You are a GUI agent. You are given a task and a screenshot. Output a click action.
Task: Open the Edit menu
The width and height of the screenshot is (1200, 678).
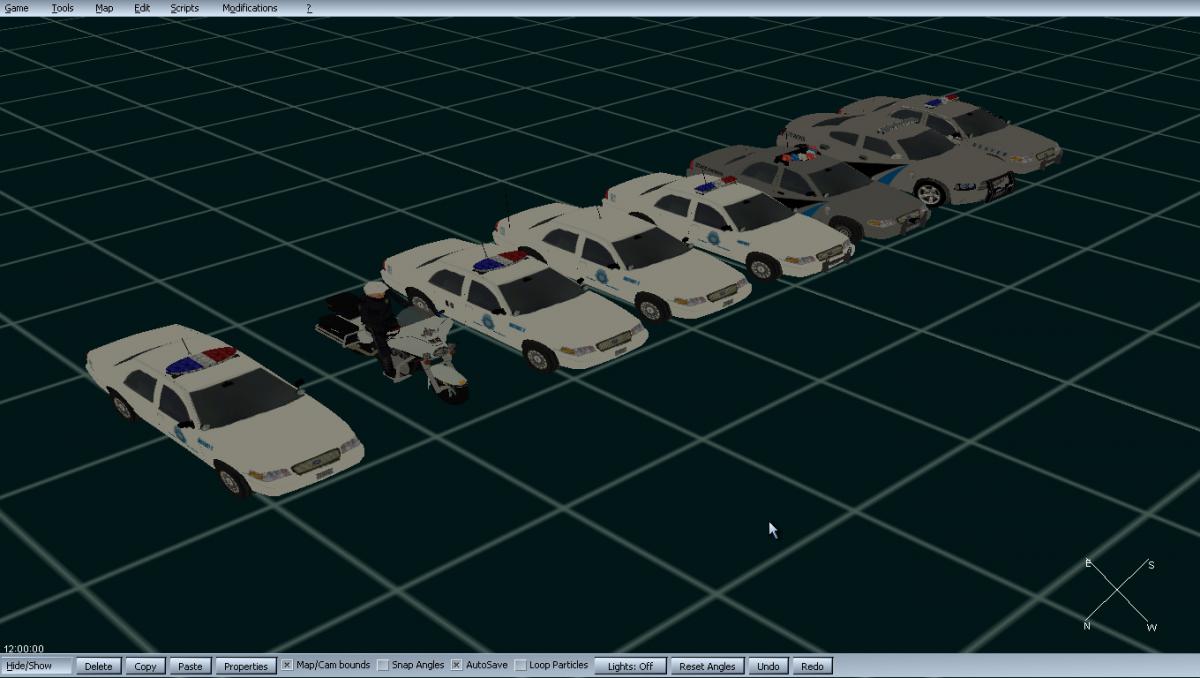pyautogui.click(x=142, y=8)
